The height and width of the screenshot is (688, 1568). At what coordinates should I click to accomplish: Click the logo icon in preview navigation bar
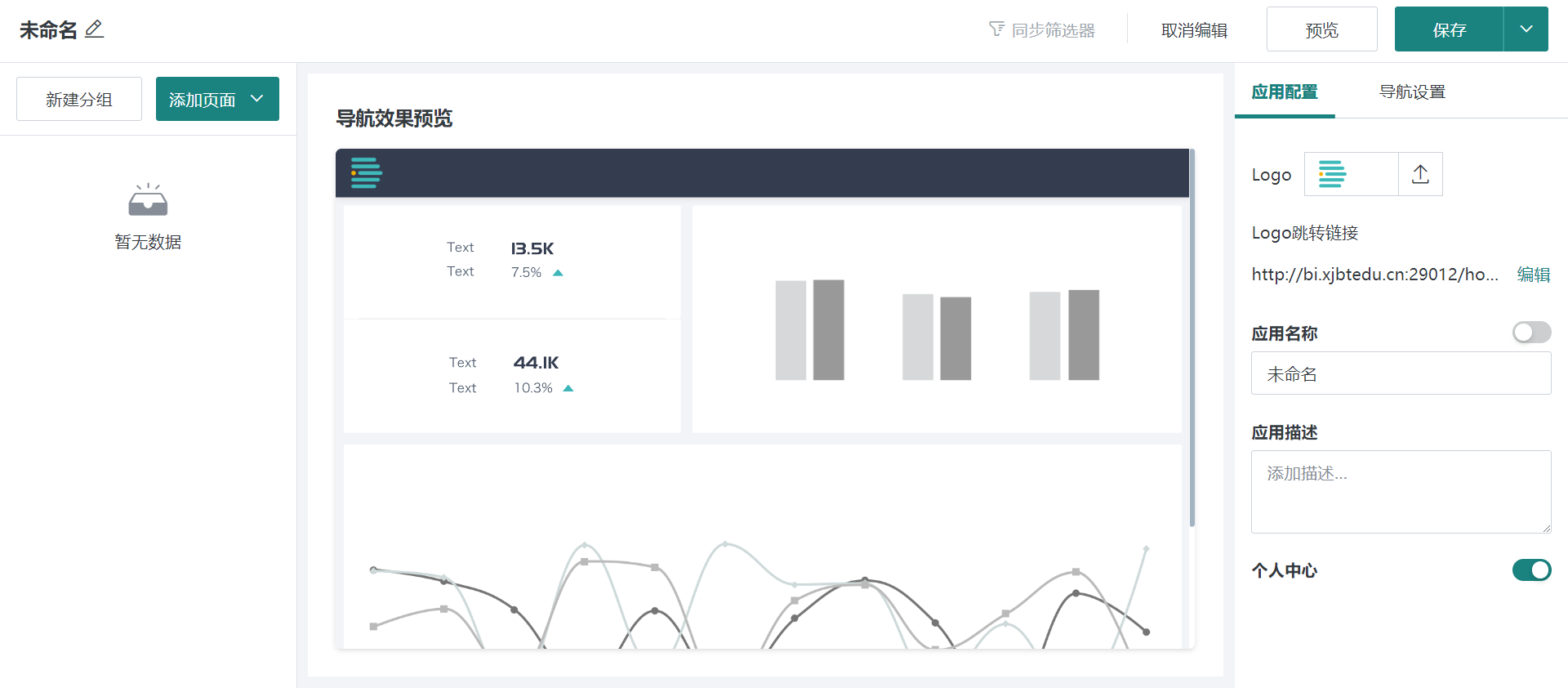coord(366,173)
